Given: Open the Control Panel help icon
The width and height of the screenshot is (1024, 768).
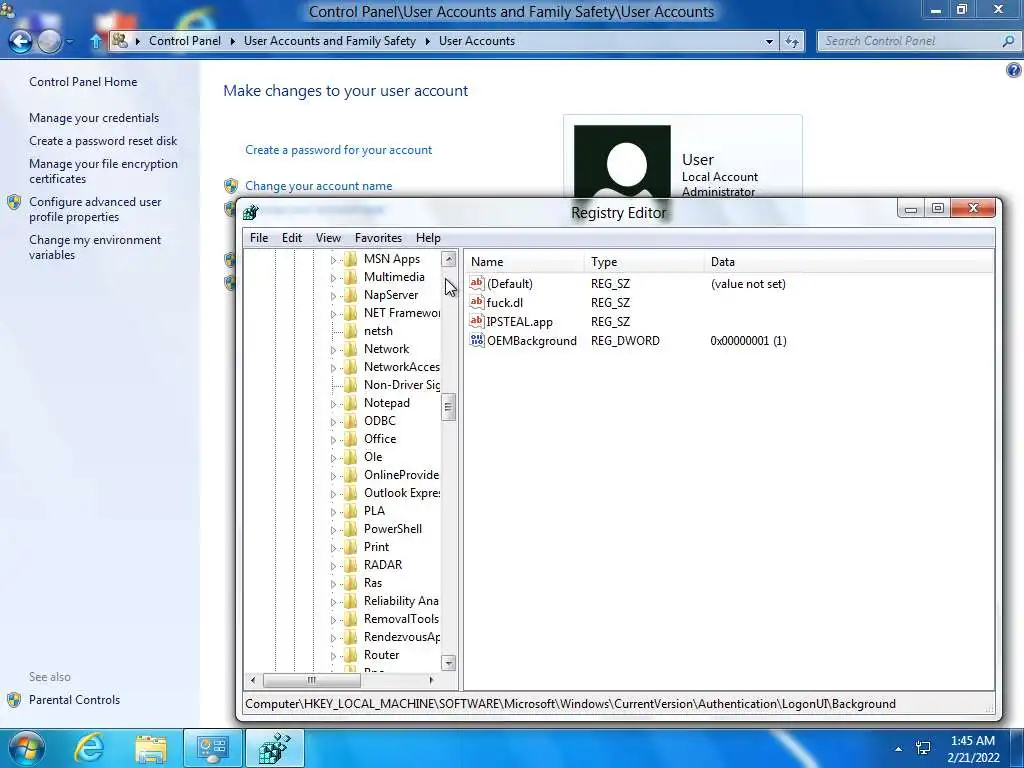Looking at the screenshot, I should [x=1014, y=71].
